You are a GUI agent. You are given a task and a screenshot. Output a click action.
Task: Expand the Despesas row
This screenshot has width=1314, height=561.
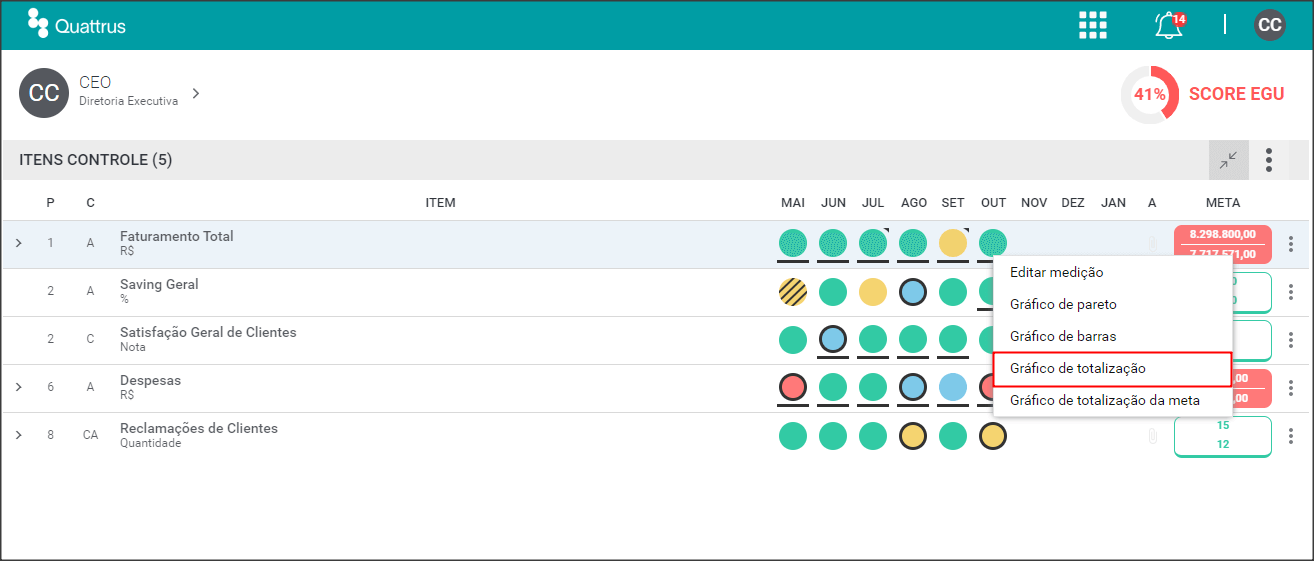click(x=18, y=387)
